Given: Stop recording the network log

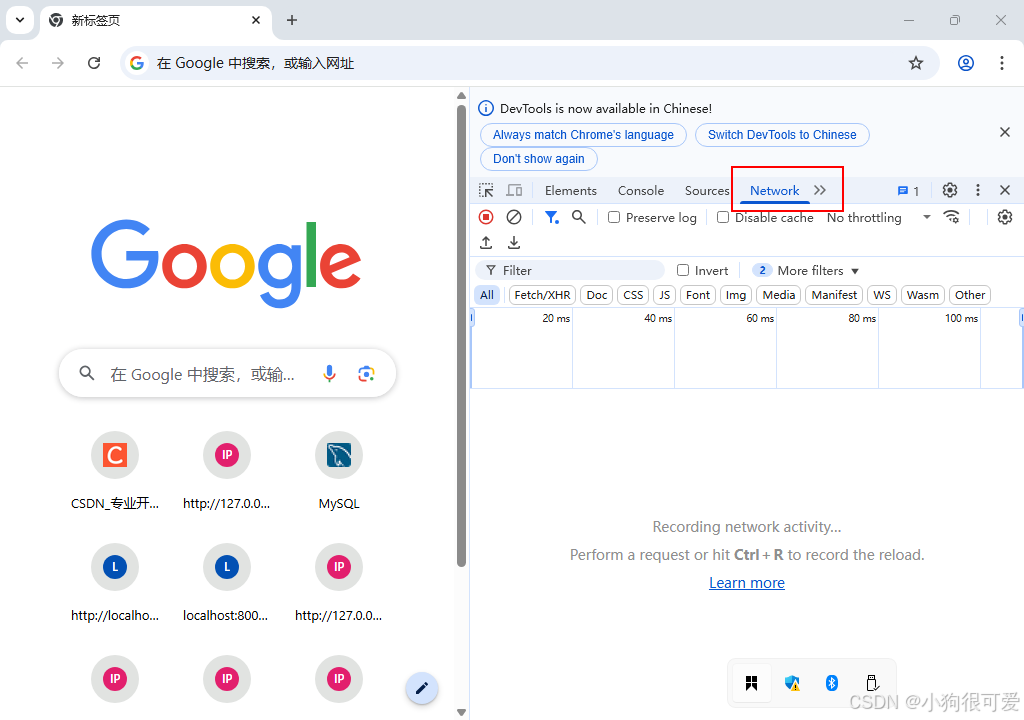Looking at the screenshot, I should point(486,217).
